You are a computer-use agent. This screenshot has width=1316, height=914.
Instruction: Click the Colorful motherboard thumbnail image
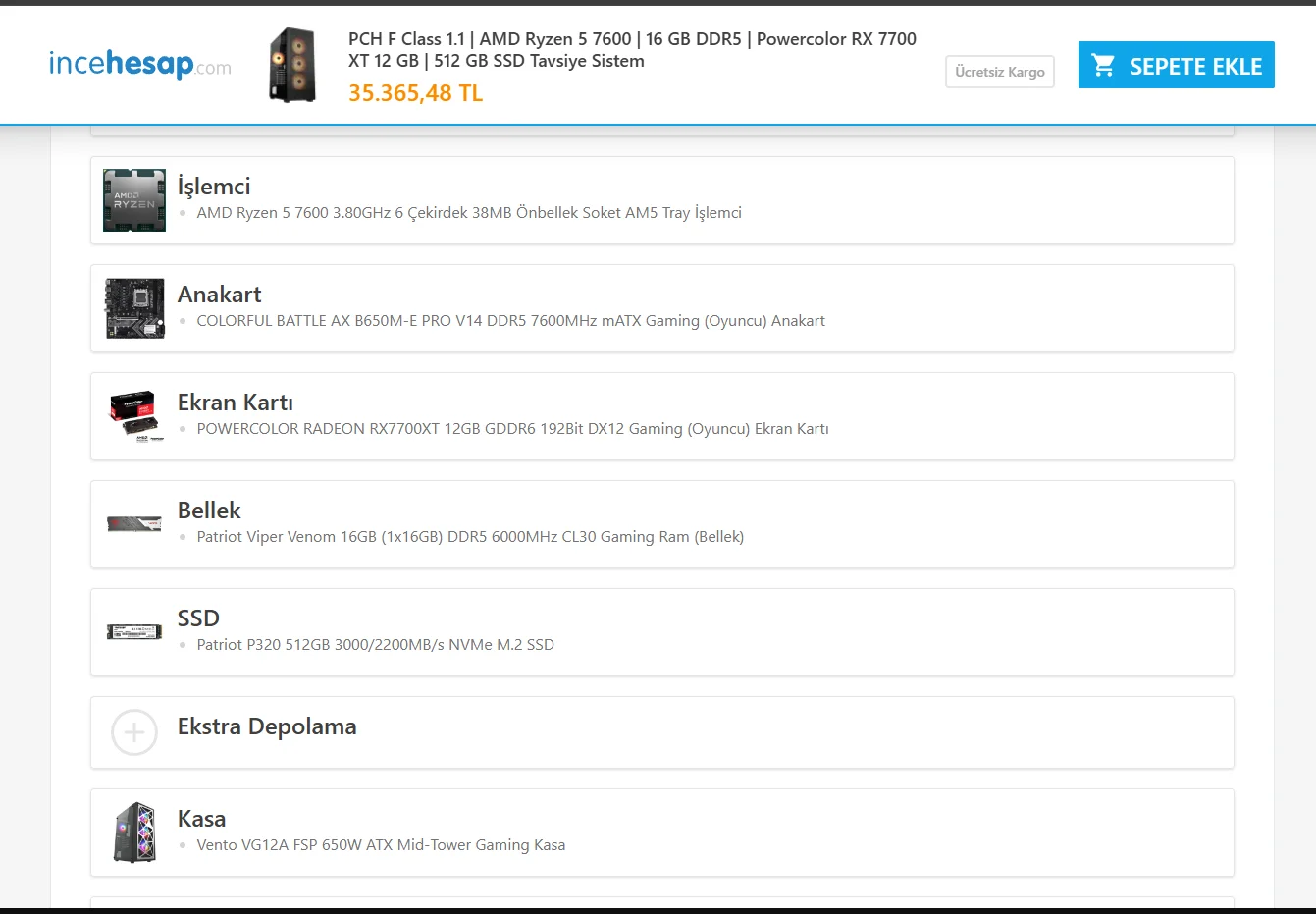pyautogui.click(x=134, y=308)
